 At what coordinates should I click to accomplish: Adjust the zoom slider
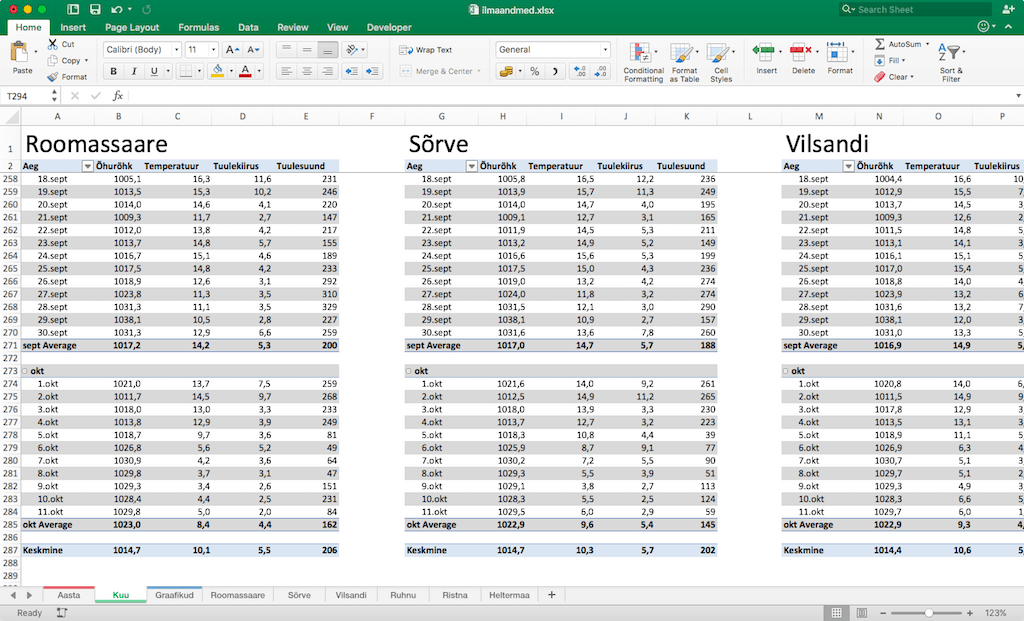929,613
